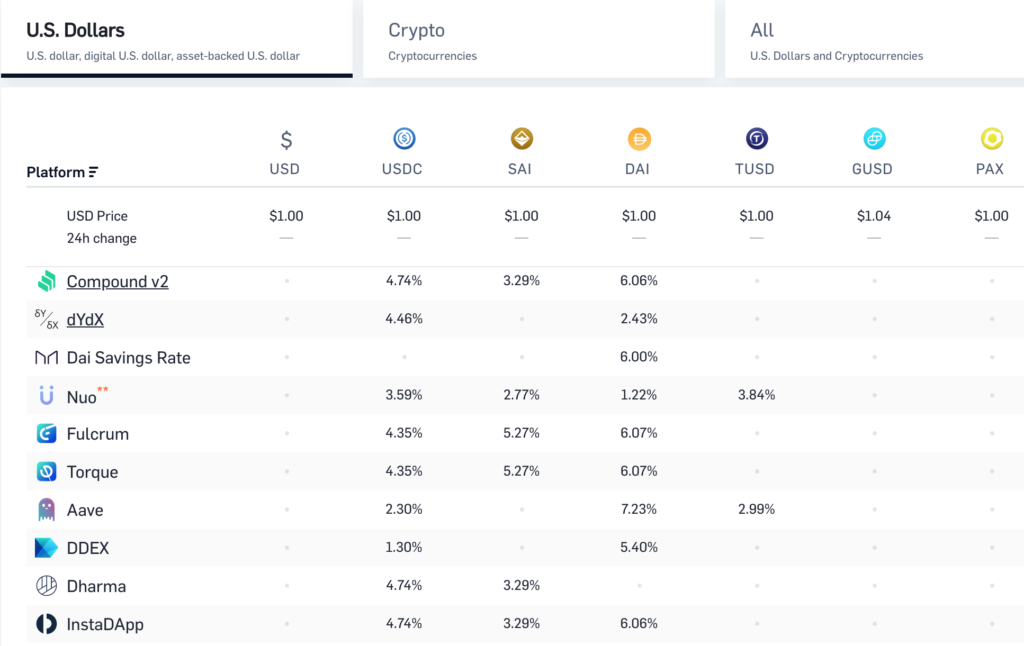Click the dYdX logo icon
The height and width of the screenshot is (646, 1024).
click(x=46, y=319)
